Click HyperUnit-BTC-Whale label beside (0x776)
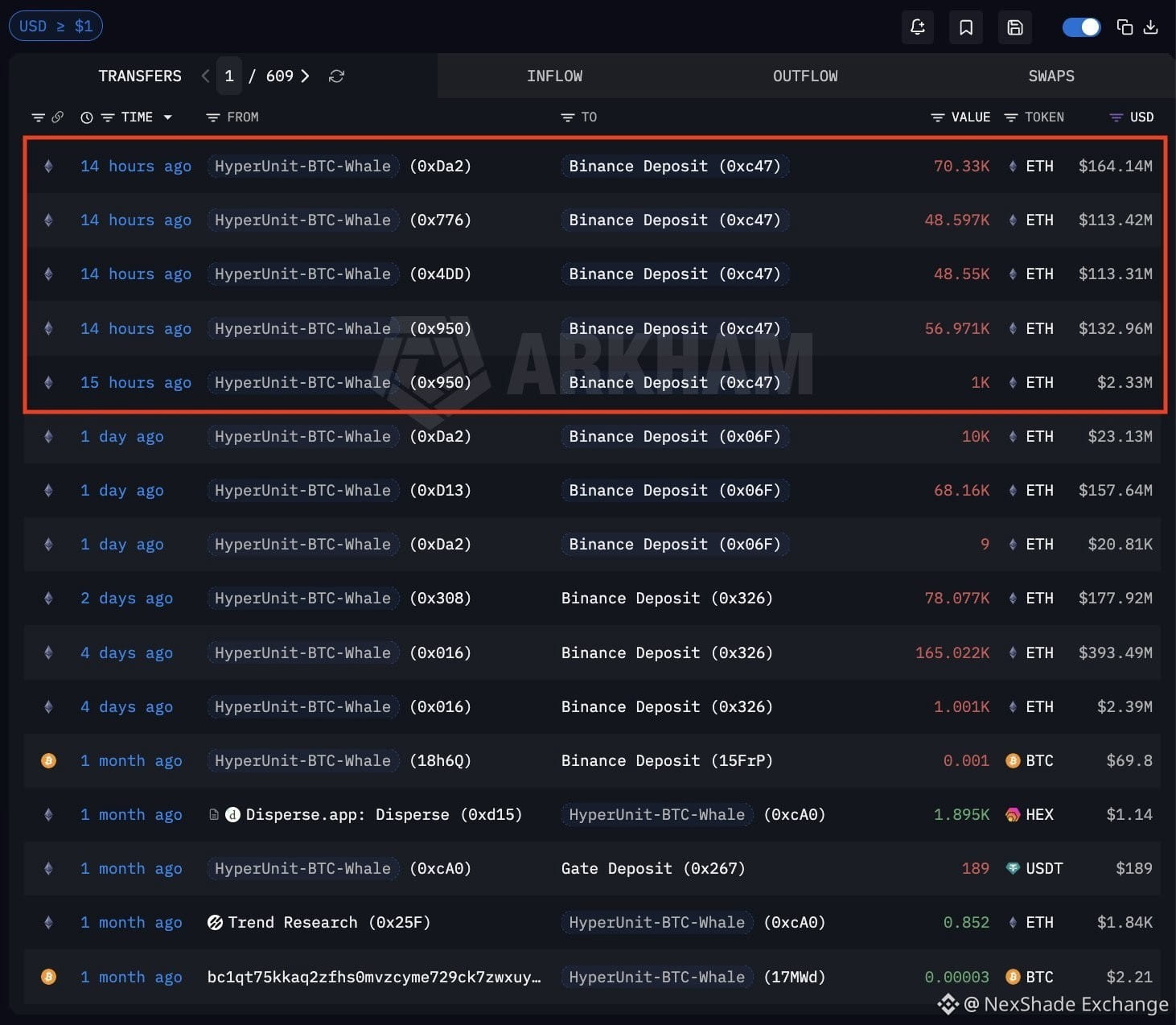The width and height of the screenshot is (1176, 1025). (x=302, y=220)
